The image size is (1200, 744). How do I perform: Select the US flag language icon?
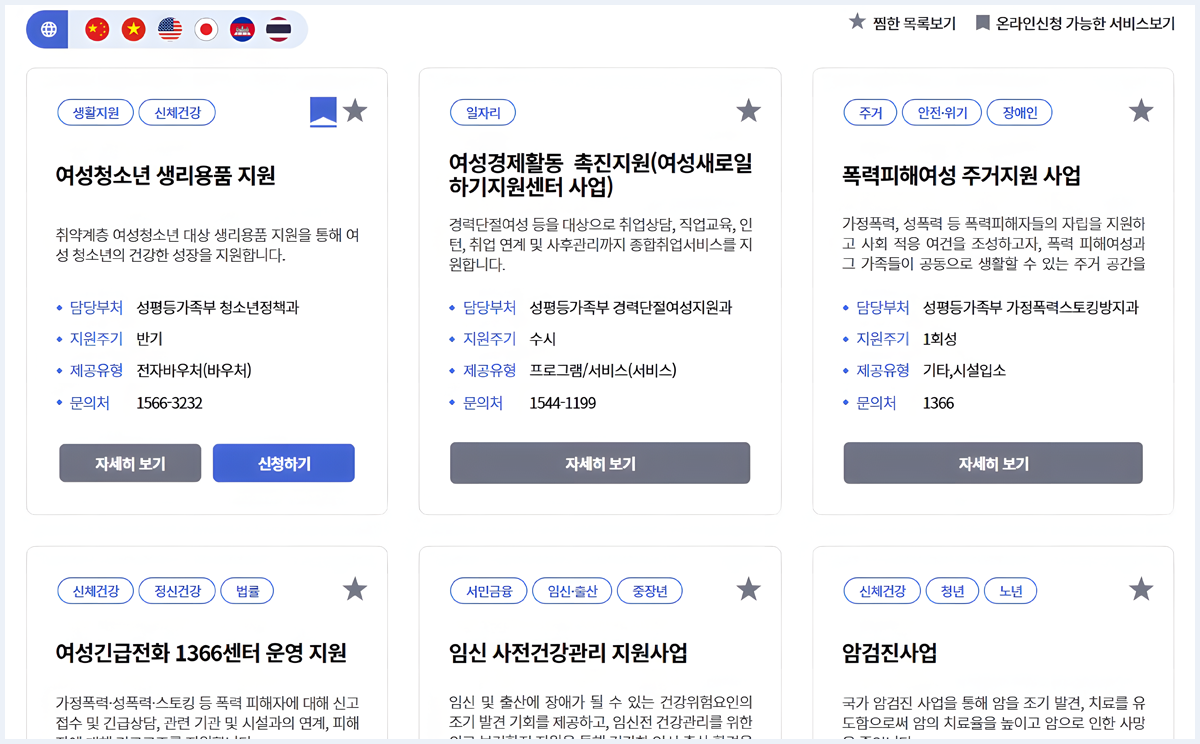[170, 29]
